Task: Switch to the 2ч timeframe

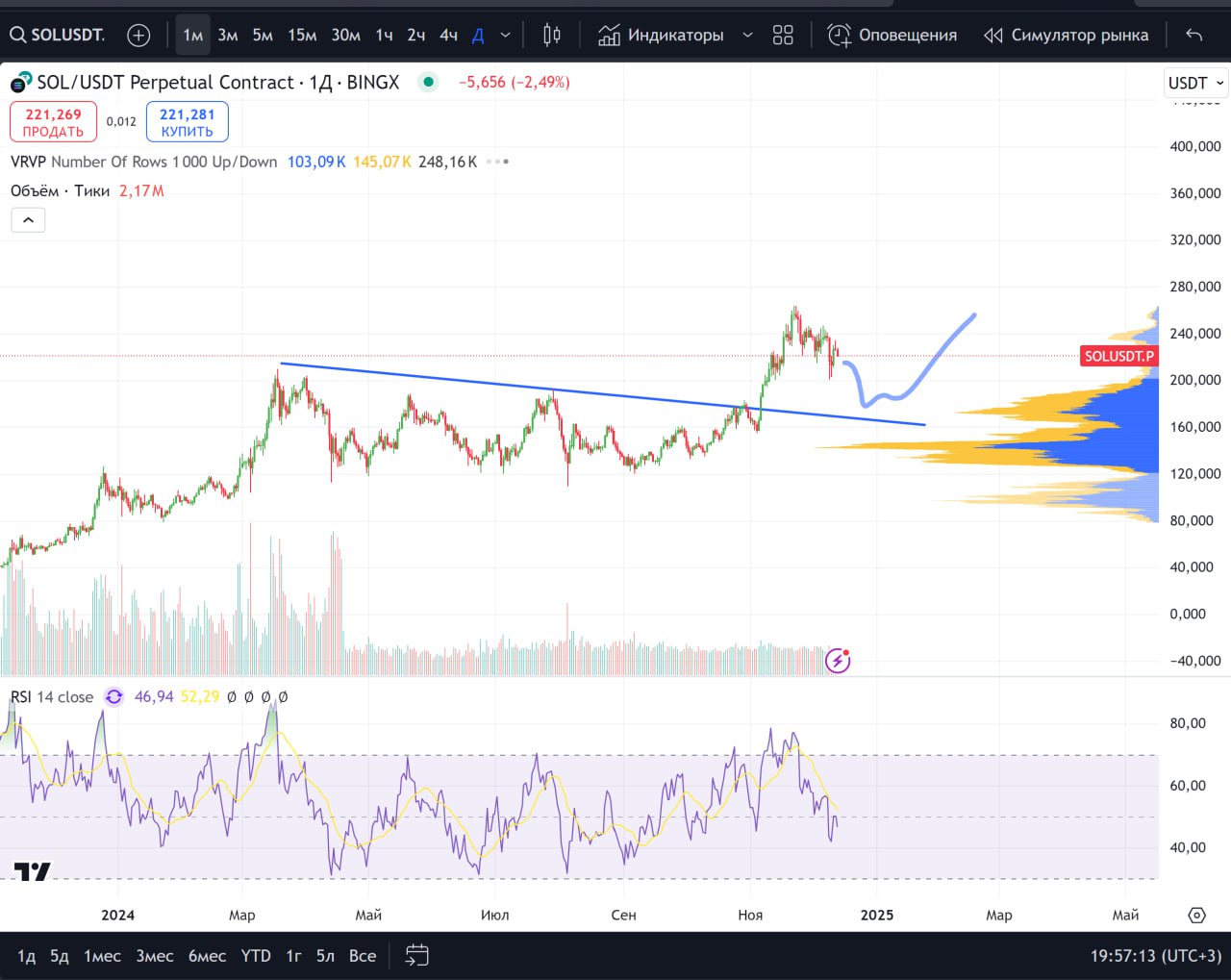Action: (x=416, y=36)
